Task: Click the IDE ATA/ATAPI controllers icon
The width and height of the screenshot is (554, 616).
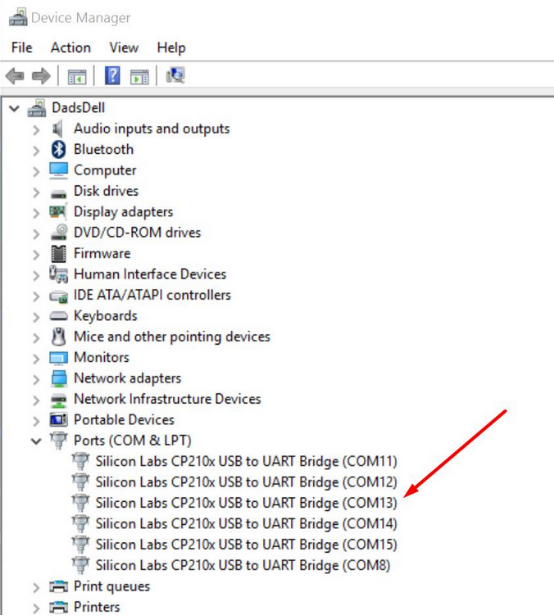Action: (59, 296)
